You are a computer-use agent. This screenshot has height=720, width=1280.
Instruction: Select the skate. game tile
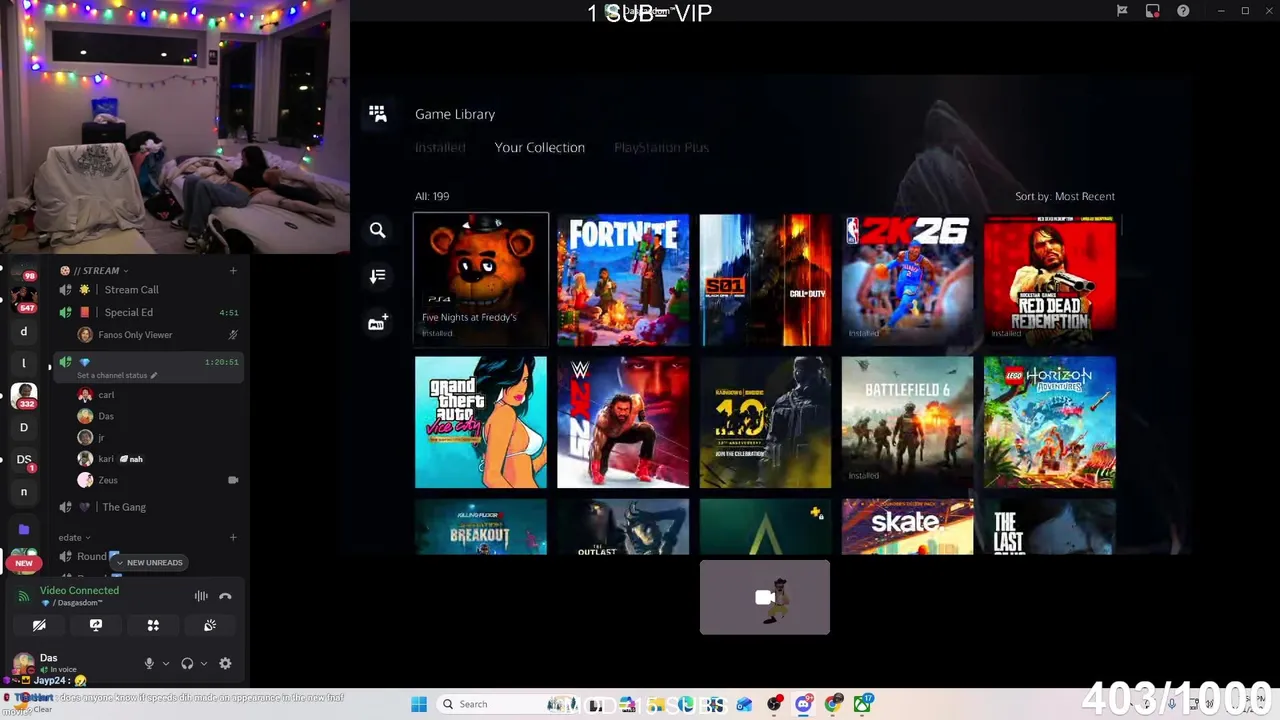pos(907,526)
